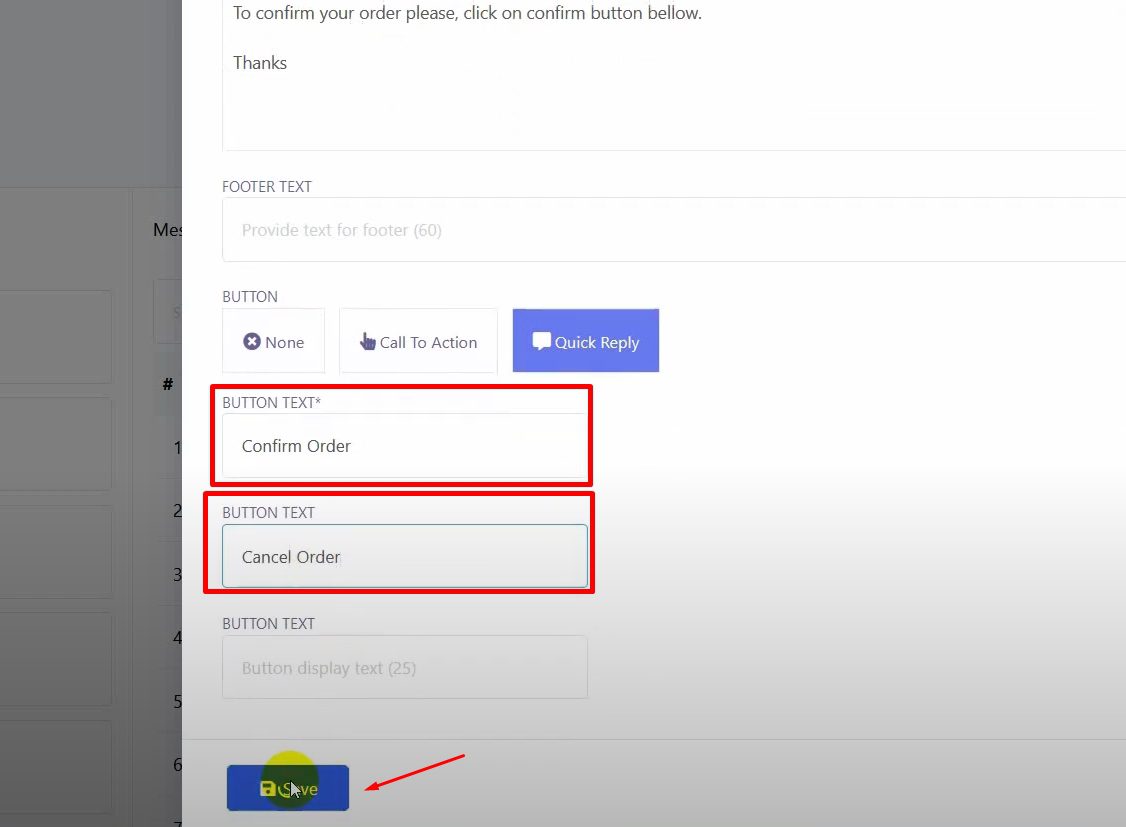Select the None button type option
Image resolution: width=1126 pixels, height=827 pixels.
pos(274,341)
